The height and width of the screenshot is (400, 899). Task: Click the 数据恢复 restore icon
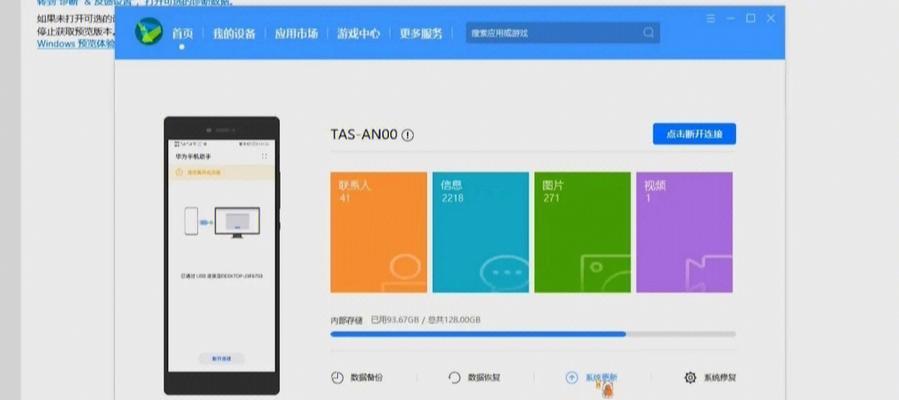click(454, 378)
